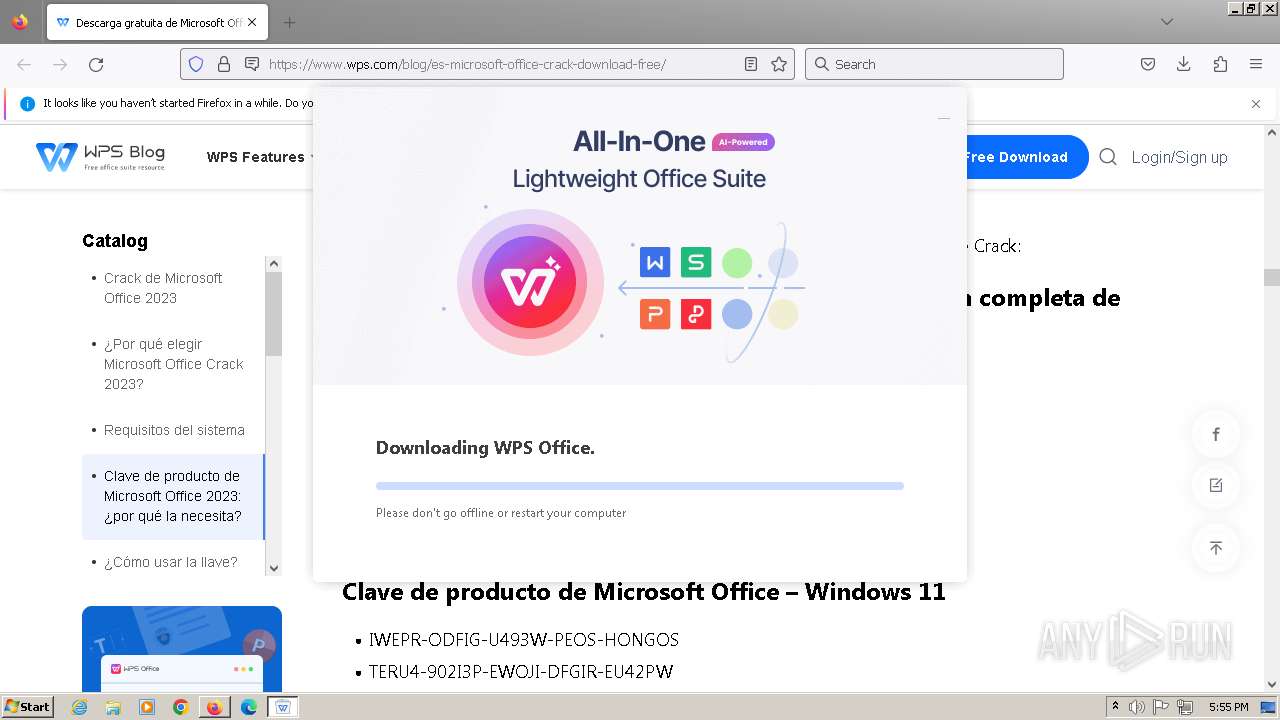Launch Internet Explorer from taskbar
The image size is (1280, 720).
(x=80, y=707)
